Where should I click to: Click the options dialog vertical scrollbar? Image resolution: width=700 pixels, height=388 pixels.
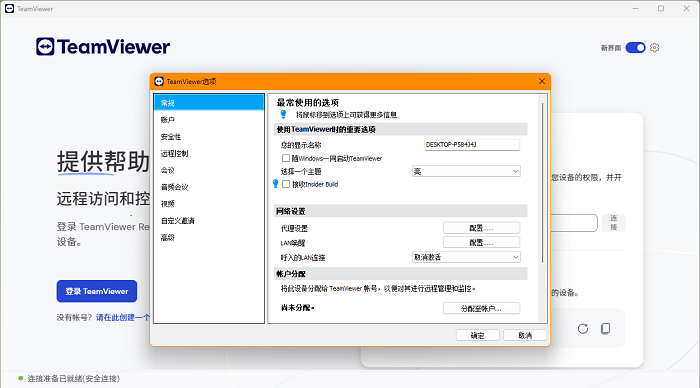point(542,183)
